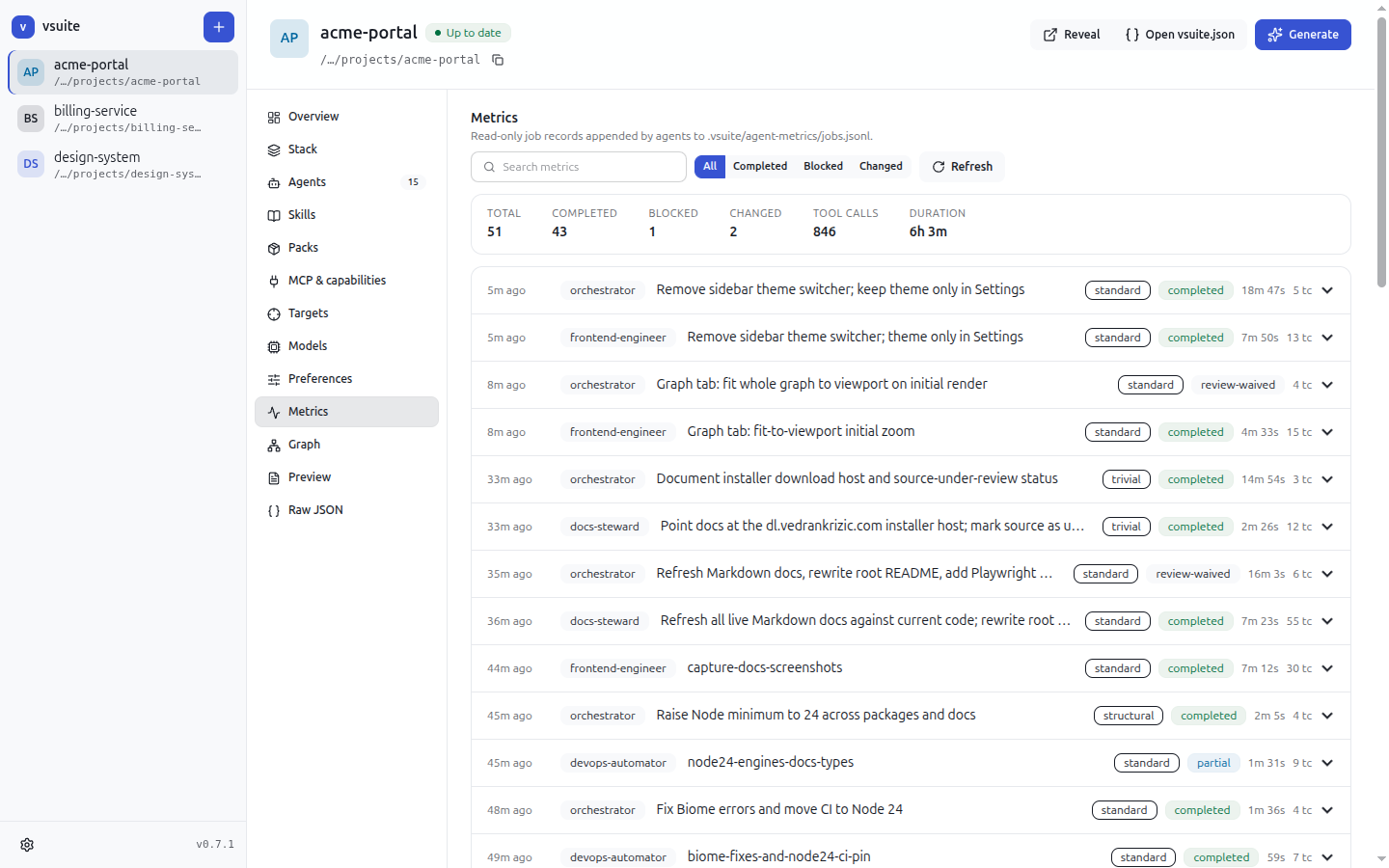This screenshot has height=868, width=1389.
Task: Copy the acme-portal project path
Action: coord(498,60)
